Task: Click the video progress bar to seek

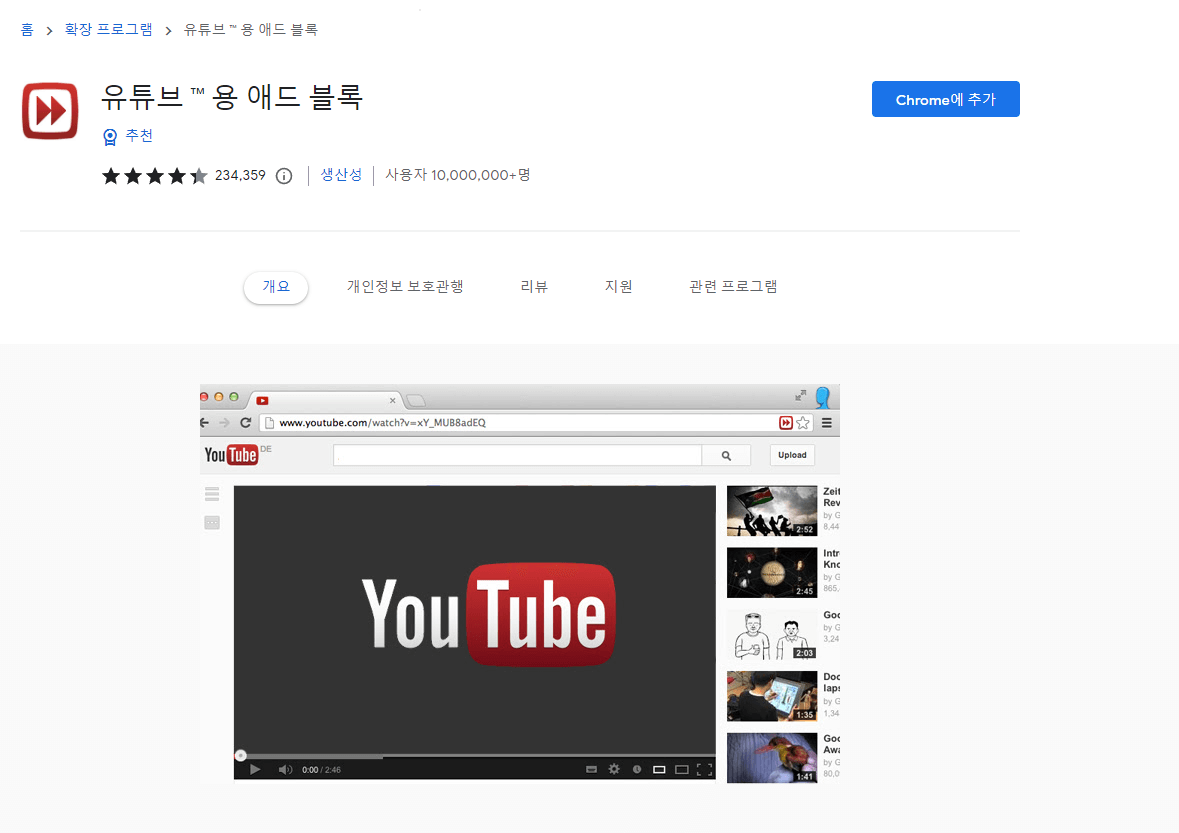Action: [475, 754]
